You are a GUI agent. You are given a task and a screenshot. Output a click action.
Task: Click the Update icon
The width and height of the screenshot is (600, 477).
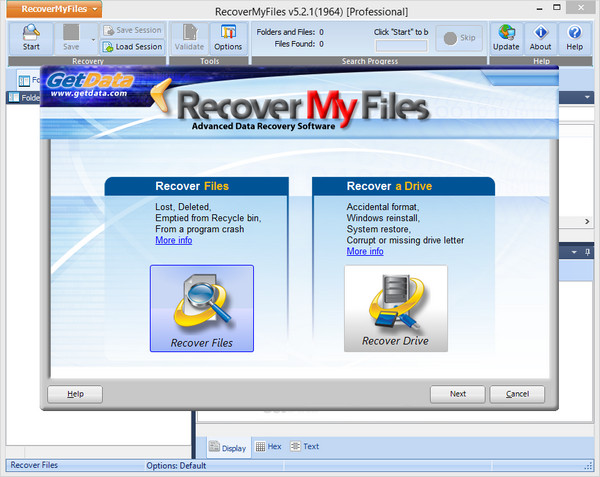[x=506, y=38]
